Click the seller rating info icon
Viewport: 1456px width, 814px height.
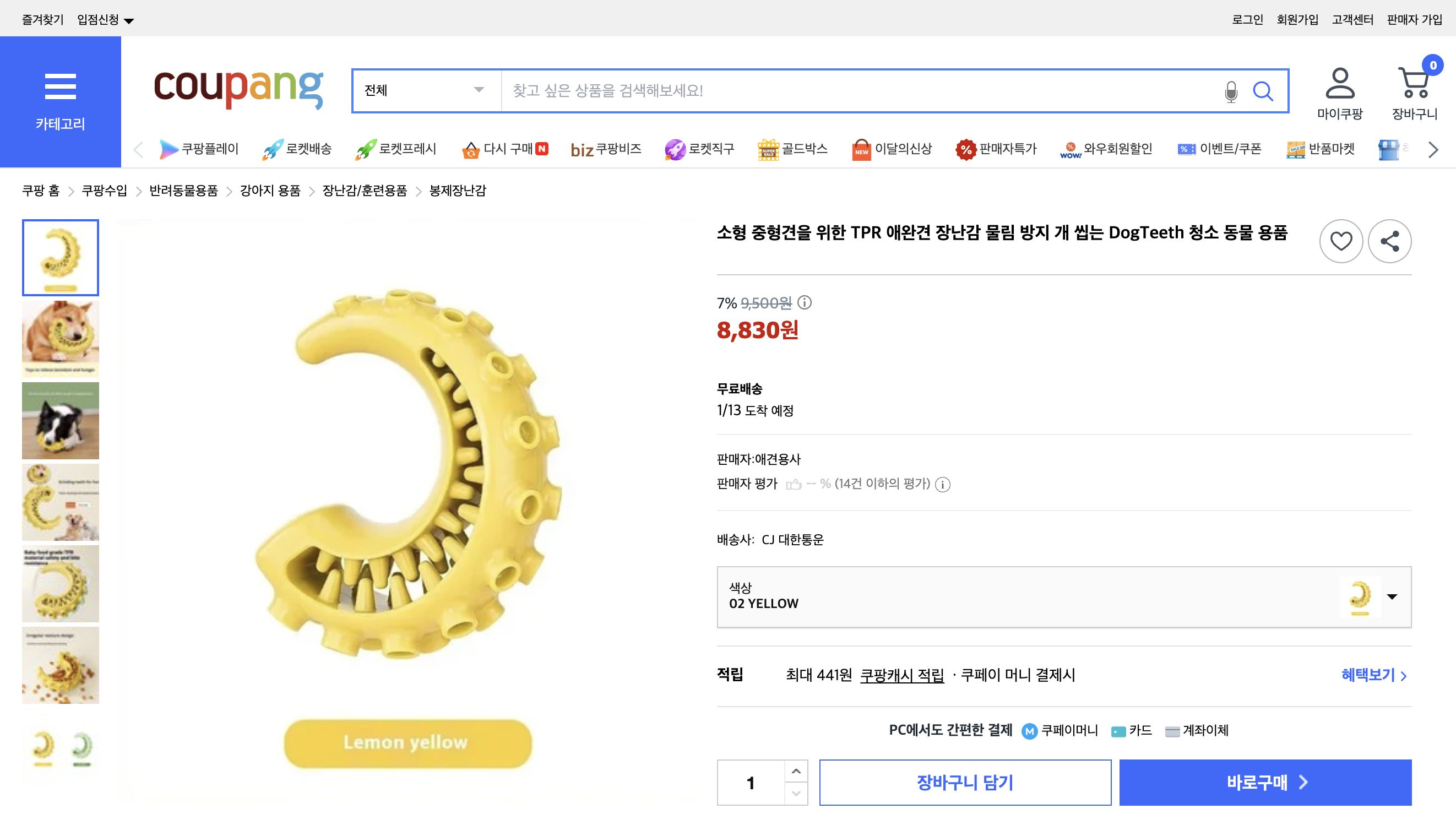pyautogui.click(x=943, y=485)
